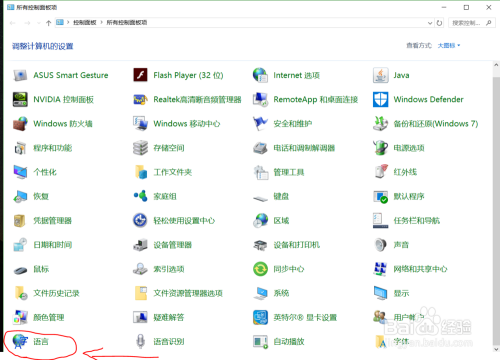Click in the 搜索控制面板 search box

pos(471,23)
